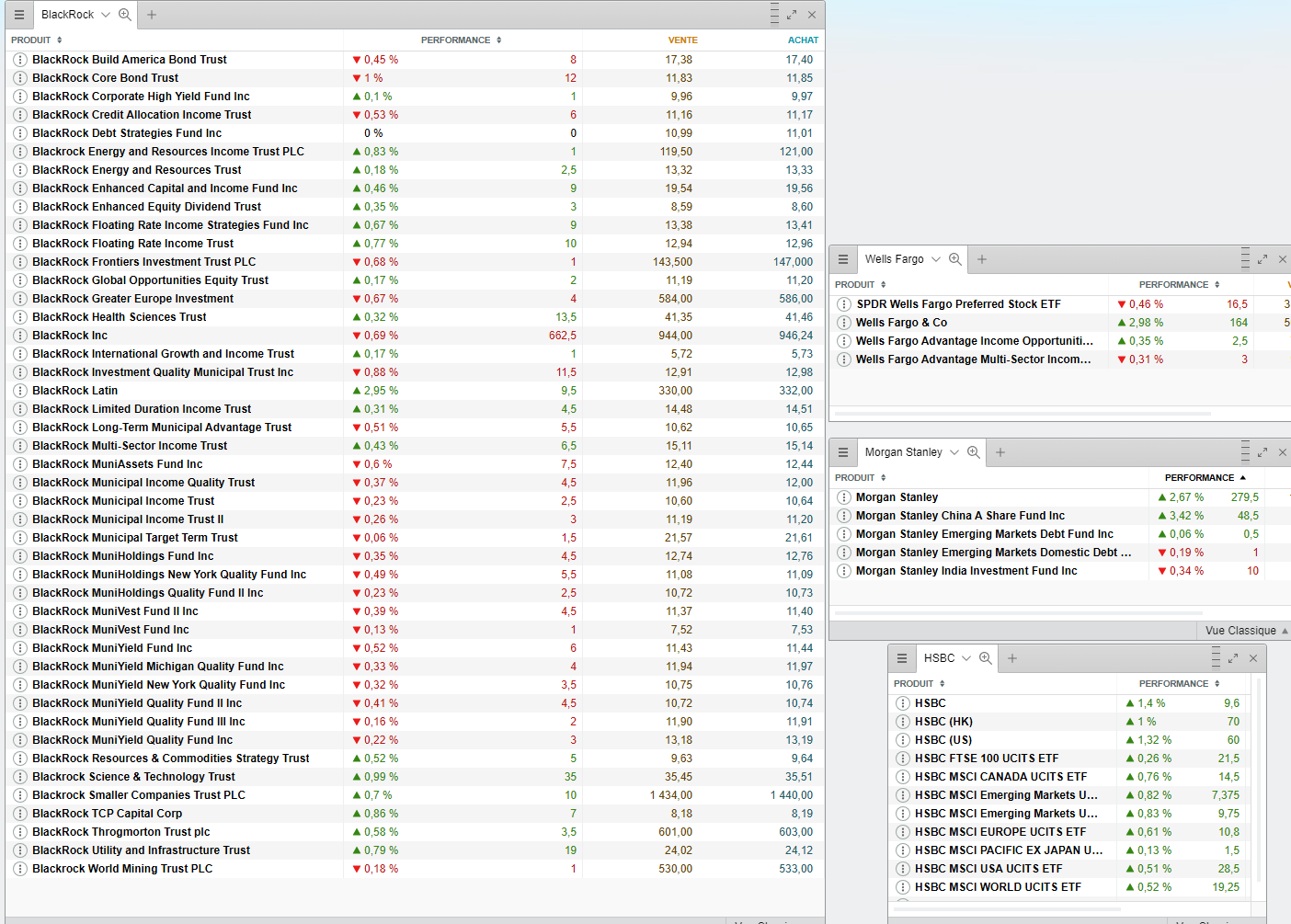1291x924 pixels.
Task: Open the options icon beside BlackRock Core Bond Trust
Action: coord(20,78)
